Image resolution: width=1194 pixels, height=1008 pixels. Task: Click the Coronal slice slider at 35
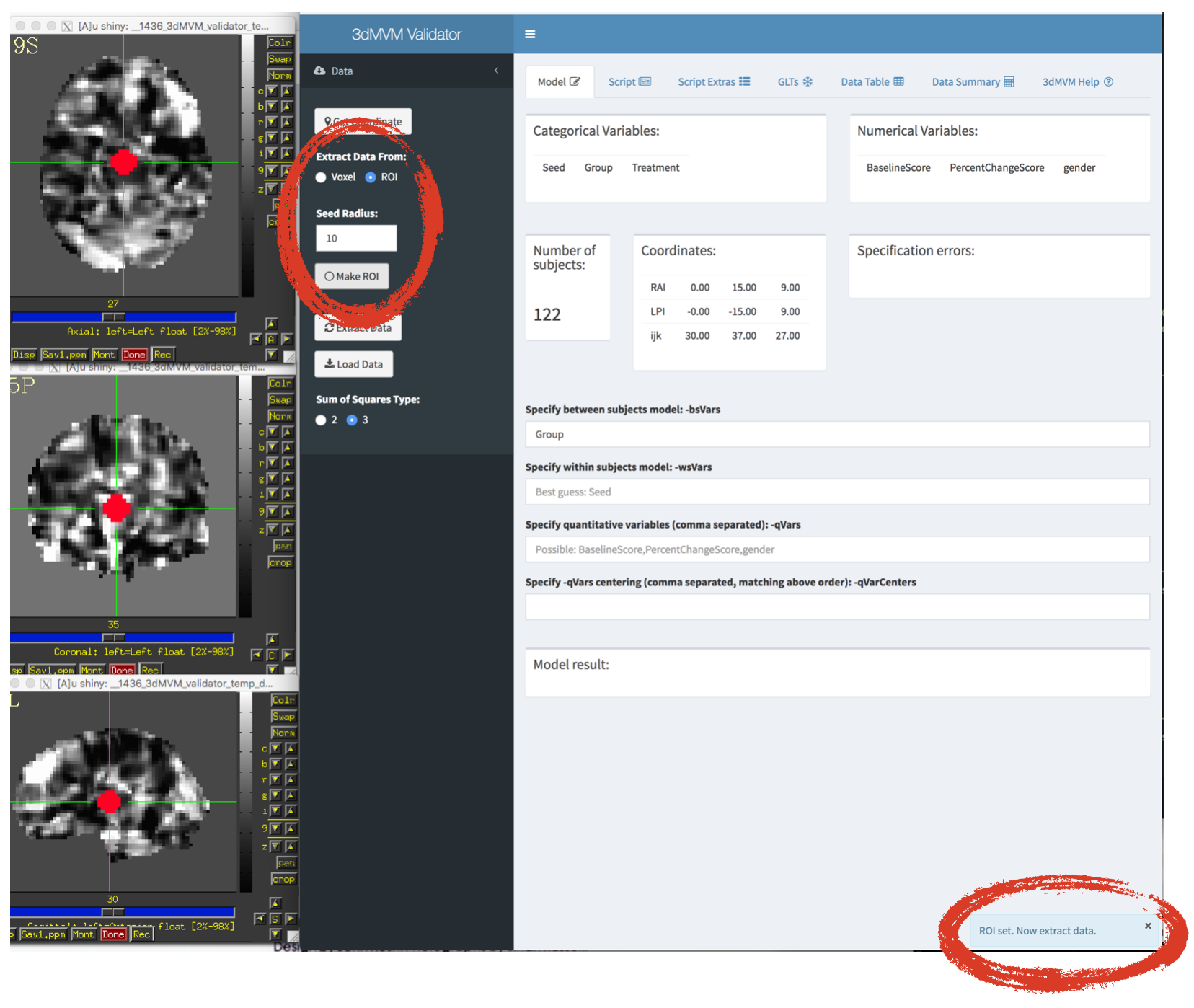113,637
